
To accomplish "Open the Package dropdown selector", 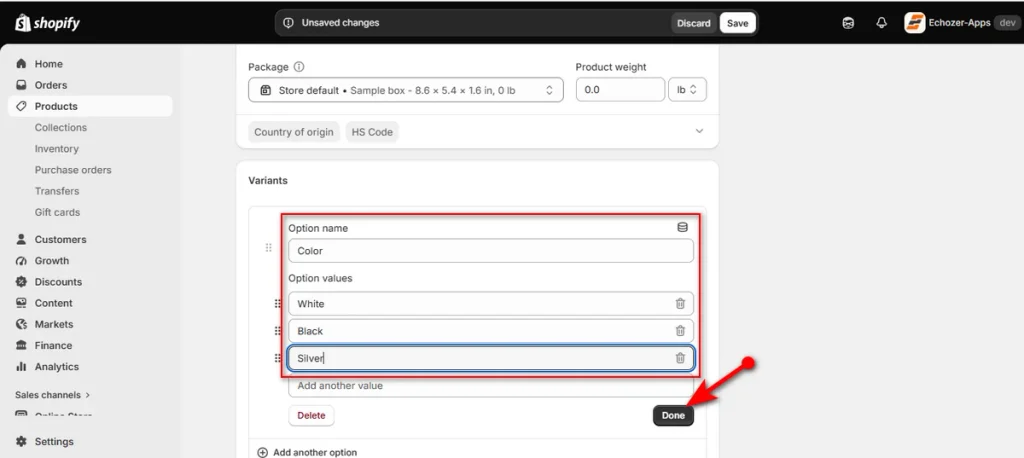I will 406,90.
